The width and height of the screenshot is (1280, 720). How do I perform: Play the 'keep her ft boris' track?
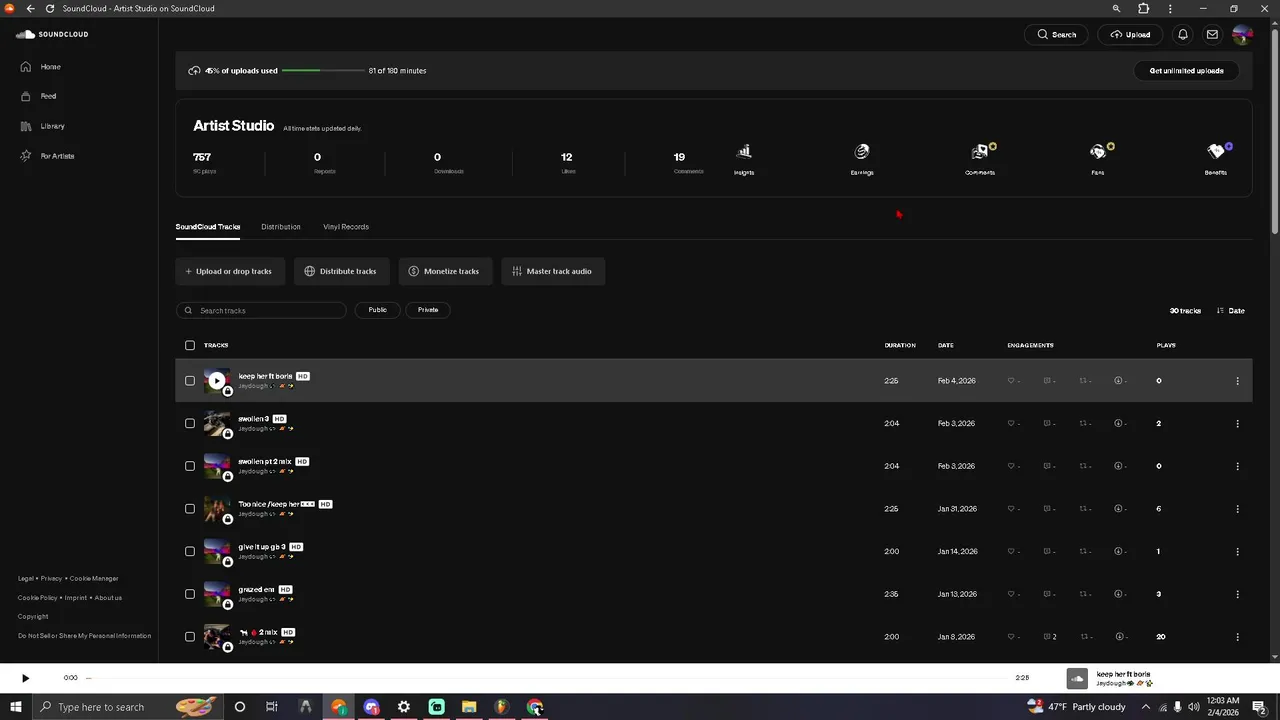(217, 381)
